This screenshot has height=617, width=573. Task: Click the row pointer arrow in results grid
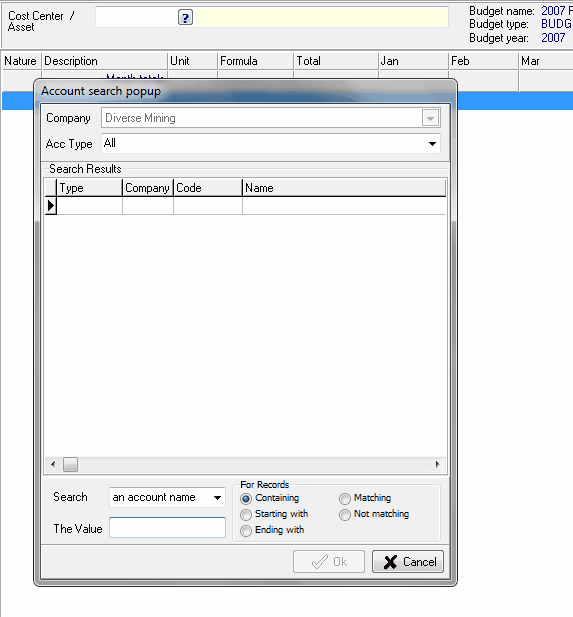click(51, 206)
